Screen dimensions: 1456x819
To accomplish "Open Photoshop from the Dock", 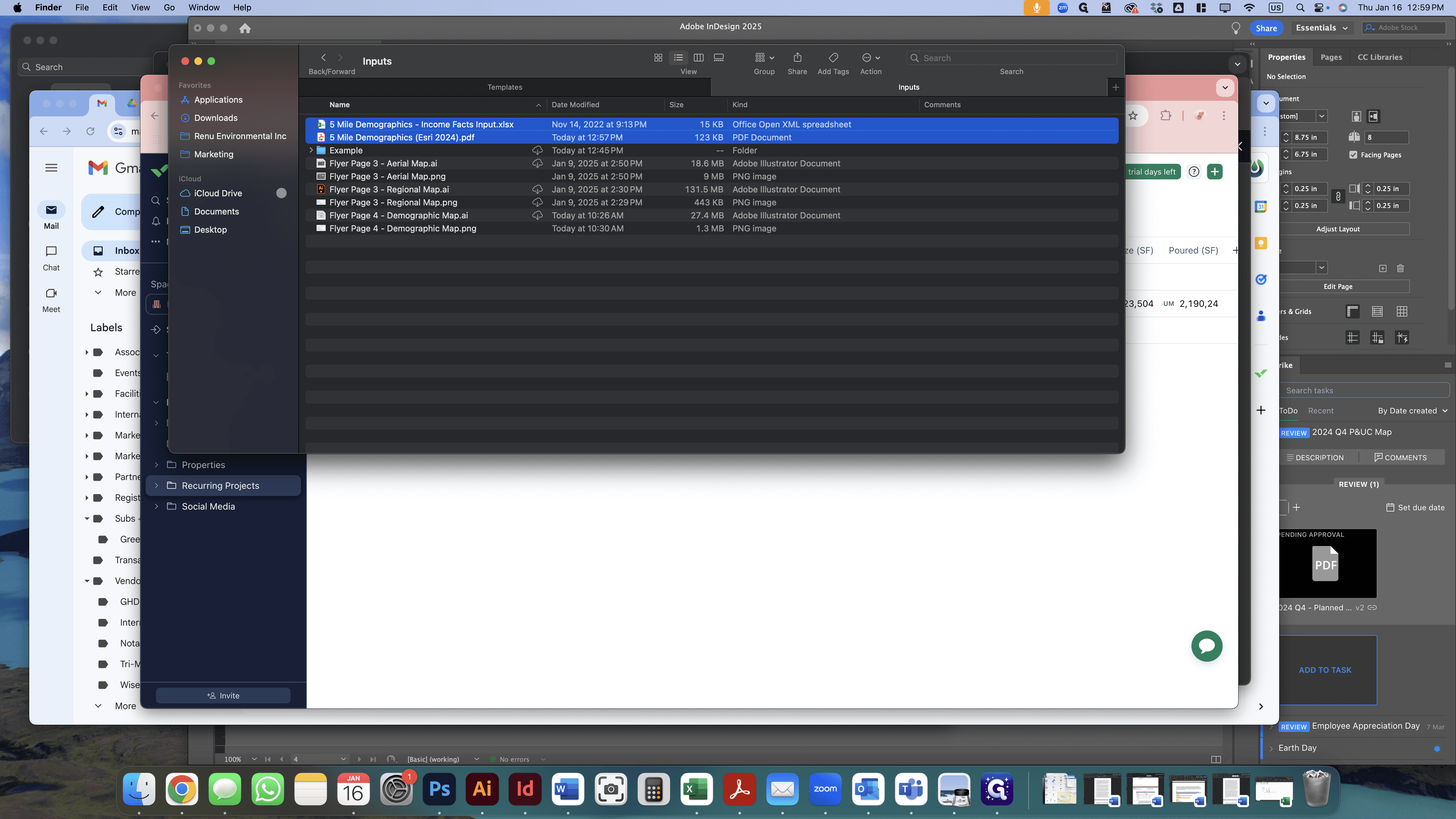I will [x=439, y=789].
